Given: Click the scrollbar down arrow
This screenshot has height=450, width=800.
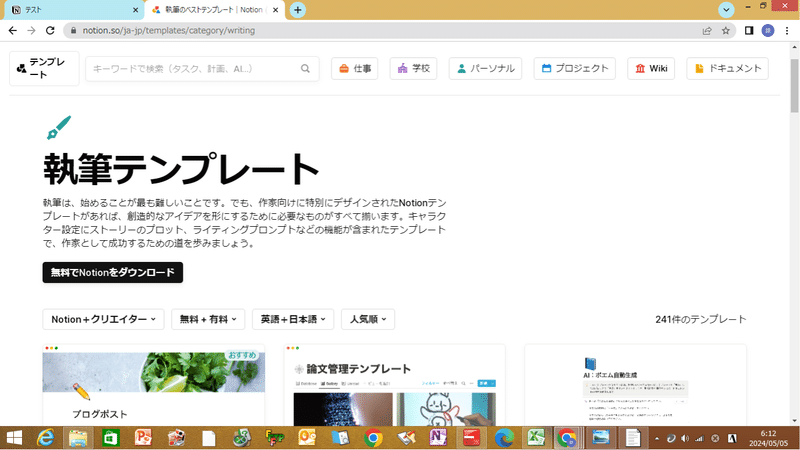Looking at the screenshot, I should (794, 421).
